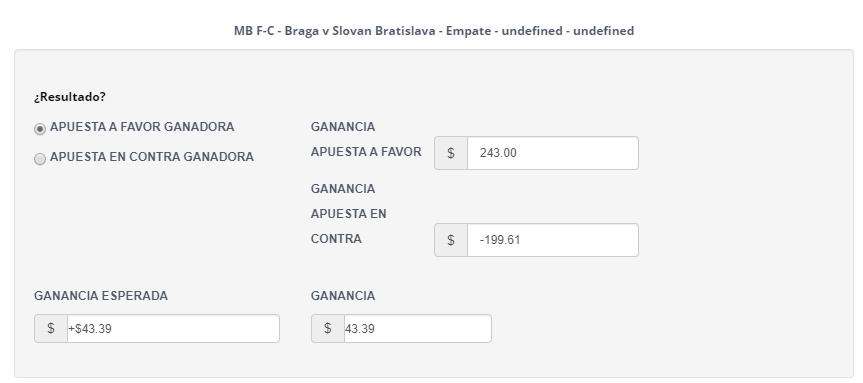Click the GANANCIA text above APUESTA A FAVOR

click(x=343, y=127)
